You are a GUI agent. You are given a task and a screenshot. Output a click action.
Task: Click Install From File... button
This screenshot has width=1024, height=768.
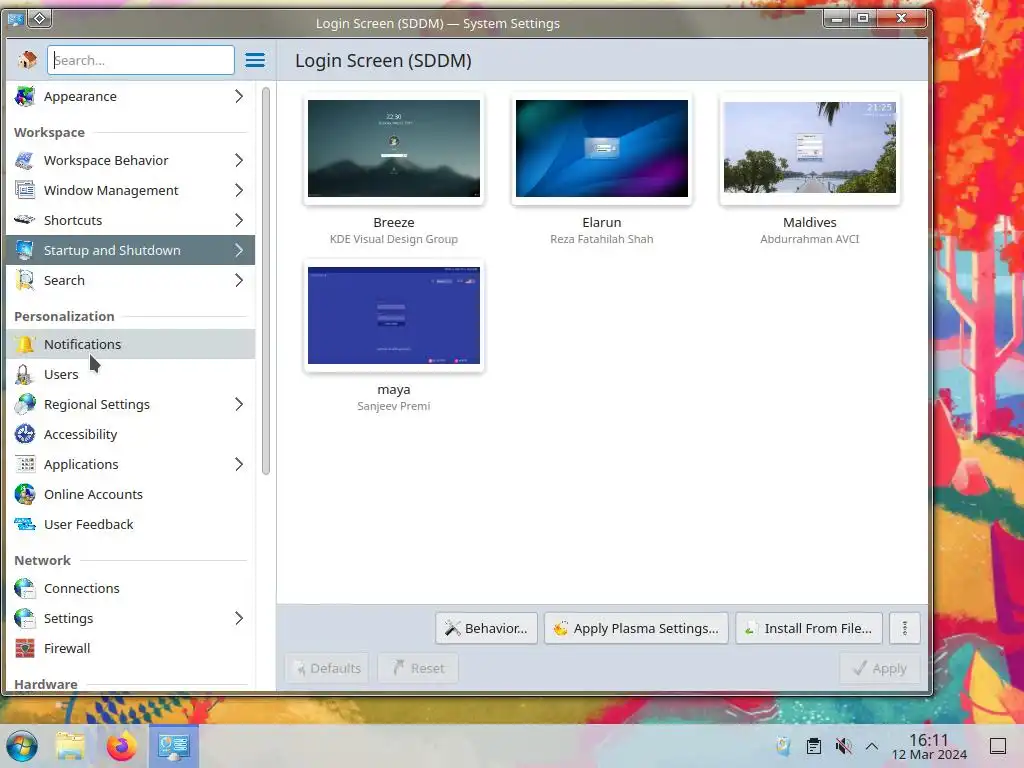point(809,628)
